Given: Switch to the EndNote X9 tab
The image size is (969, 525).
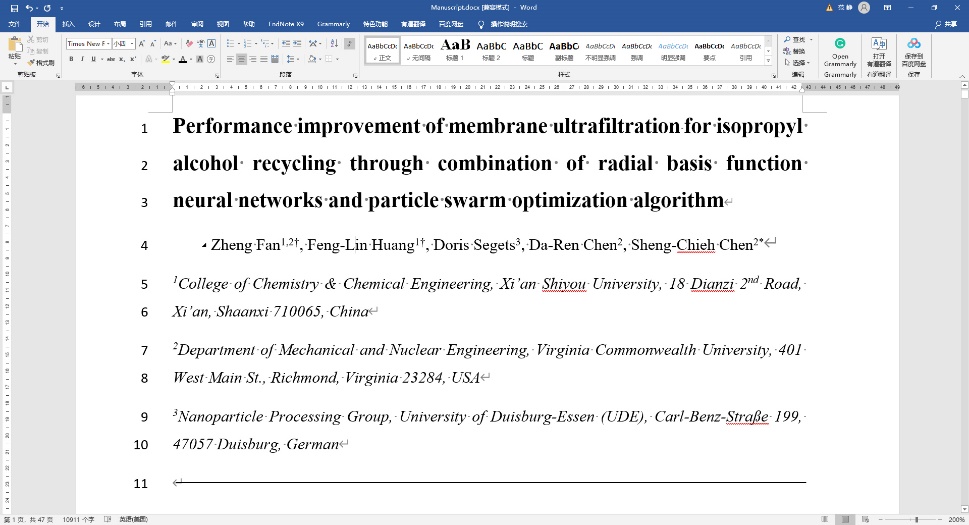Looking at the screenshot, I should [x=287, y=23].
